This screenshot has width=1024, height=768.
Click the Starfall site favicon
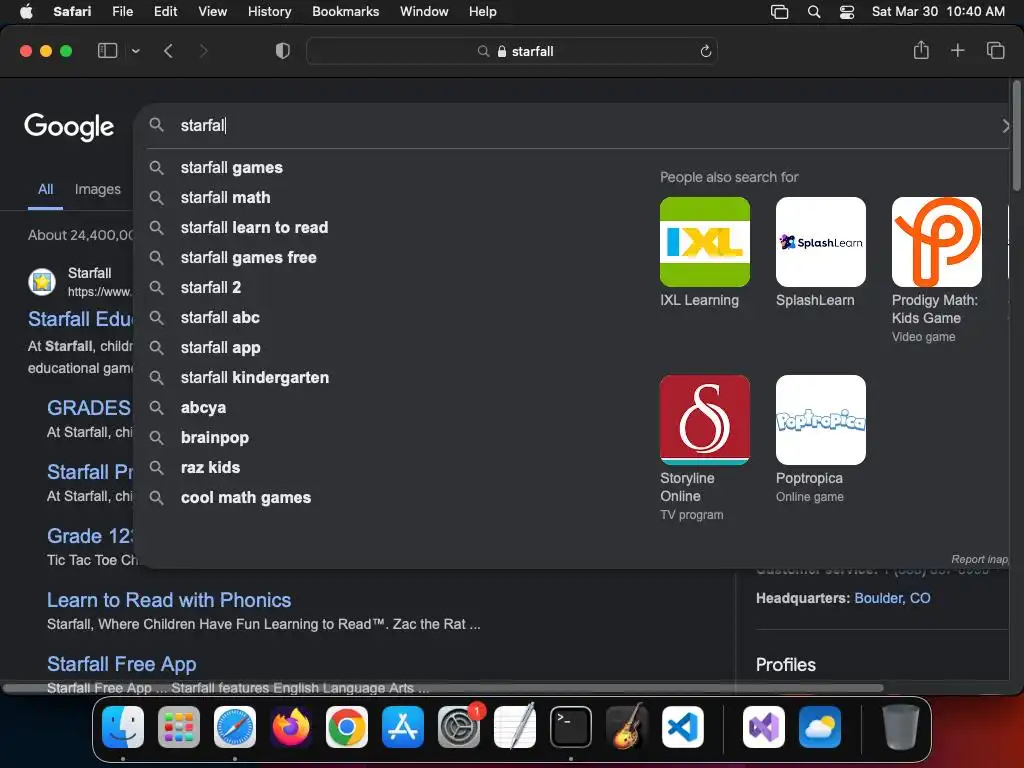coord(42,281)
